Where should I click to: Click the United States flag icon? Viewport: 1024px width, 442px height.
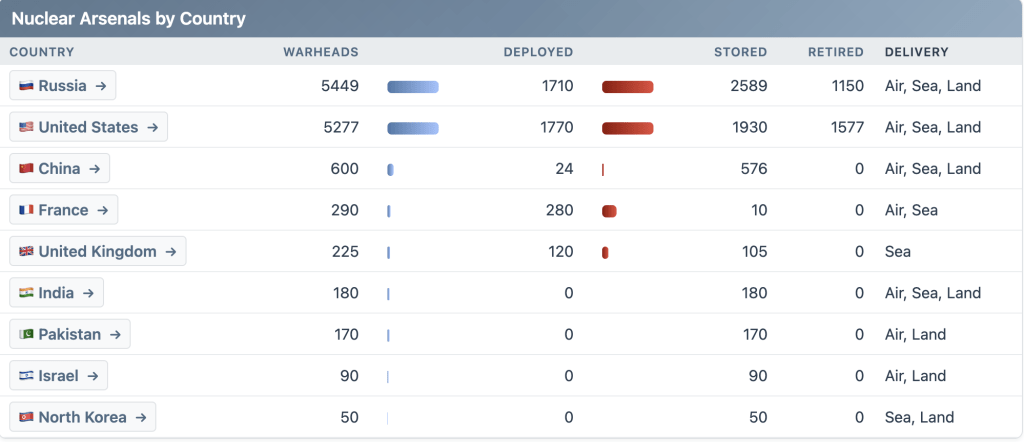pyautogui.click(x=26, y=127)
